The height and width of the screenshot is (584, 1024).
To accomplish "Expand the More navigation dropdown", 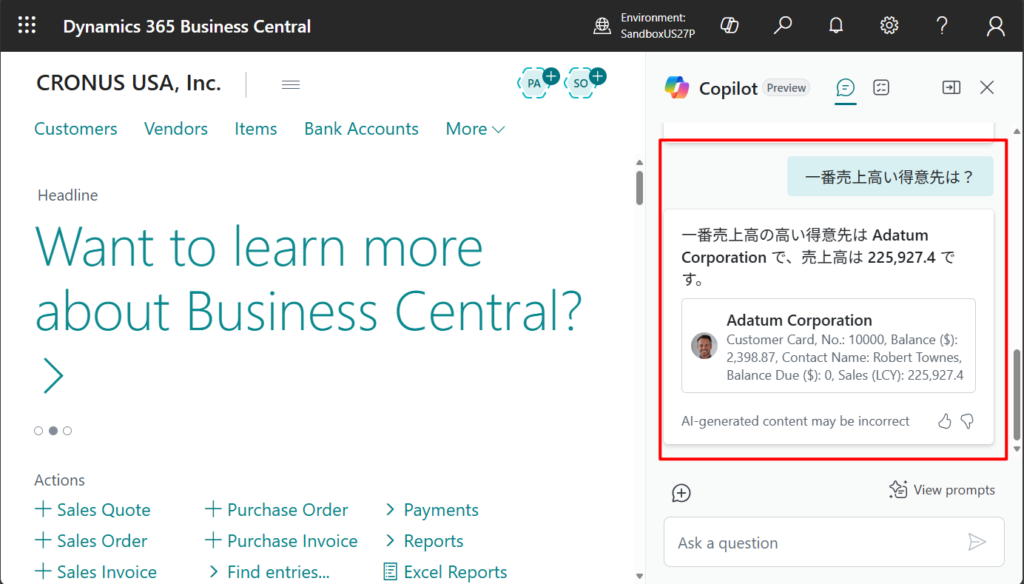I will coord(475,129).
